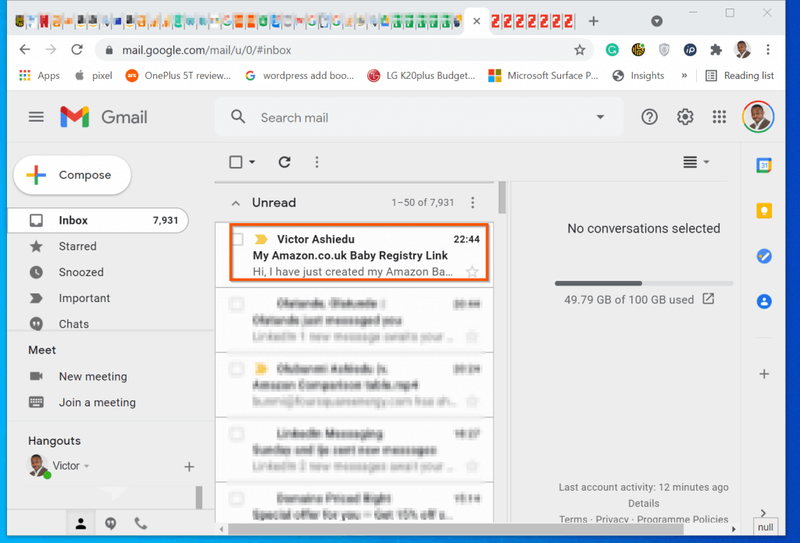Viewport: 800px width, 543px height.
Task: Open the OnePlus 5T review bookmark
Action: point(178,76)
